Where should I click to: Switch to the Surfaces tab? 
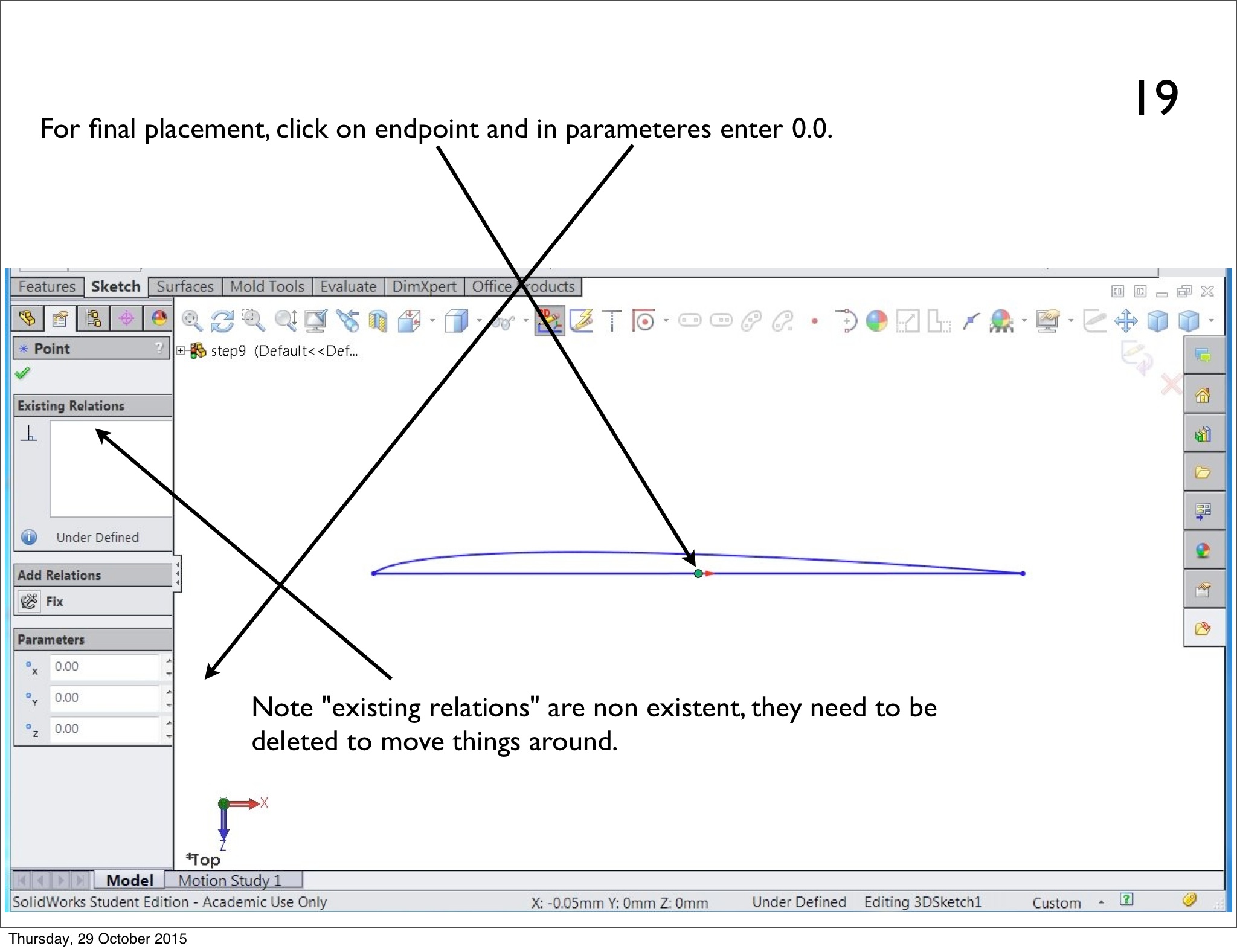185,286
